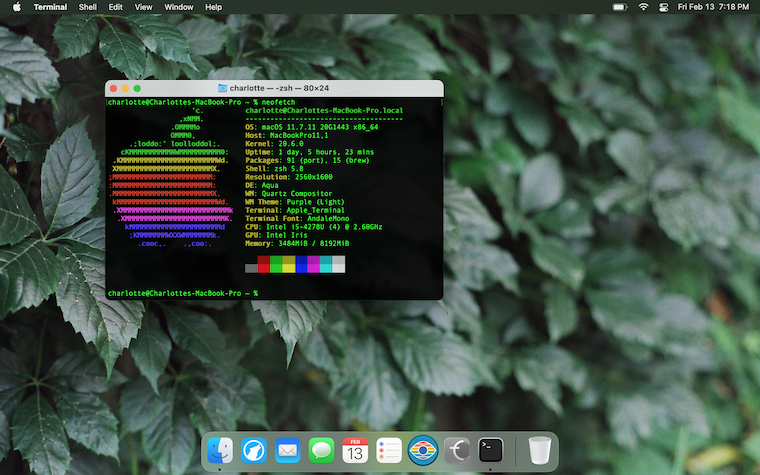Close the charlotte Terminal window
This screenshot has width=760, height=475.
113,88
